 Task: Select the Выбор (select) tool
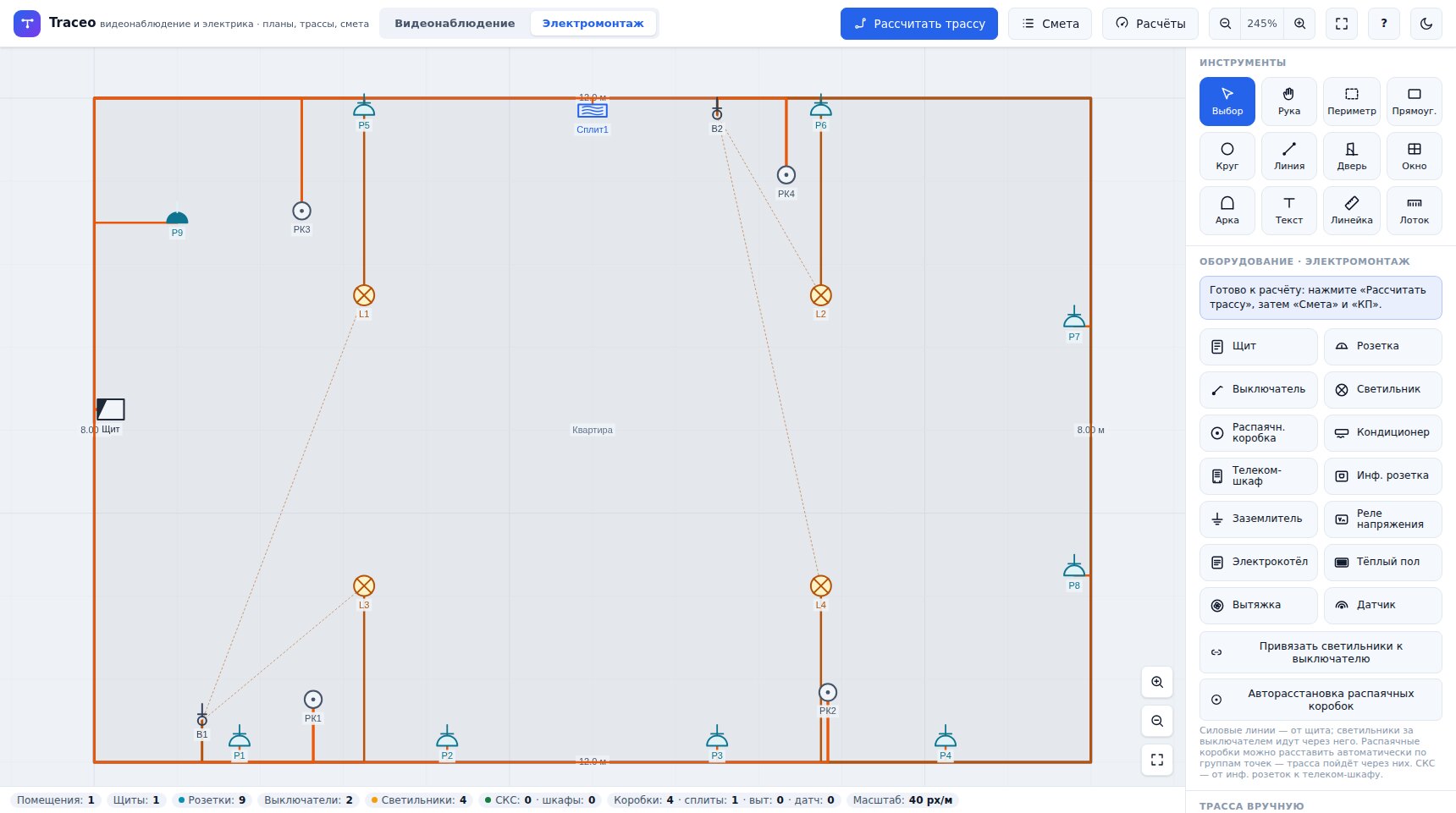coord(1227,102)
